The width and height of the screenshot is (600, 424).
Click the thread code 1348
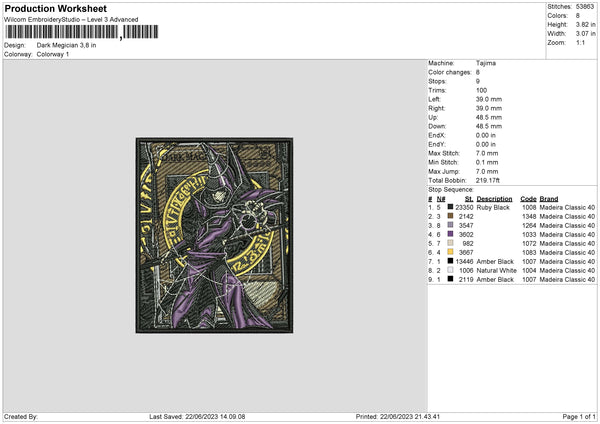pos(529,217)
